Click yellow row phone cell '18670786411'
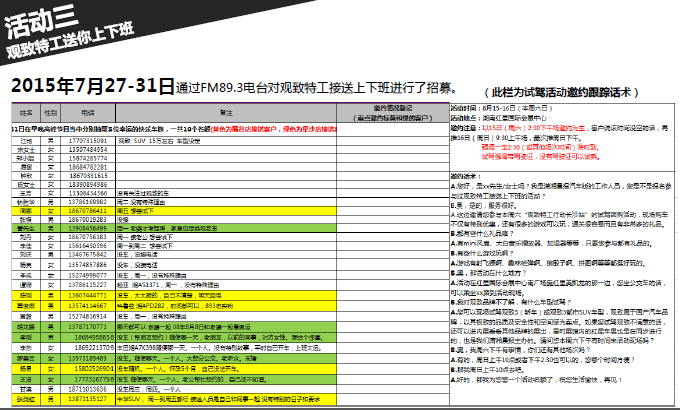This screenshot has height=410, width=680. pyautogui.click(x=88, y=211)
